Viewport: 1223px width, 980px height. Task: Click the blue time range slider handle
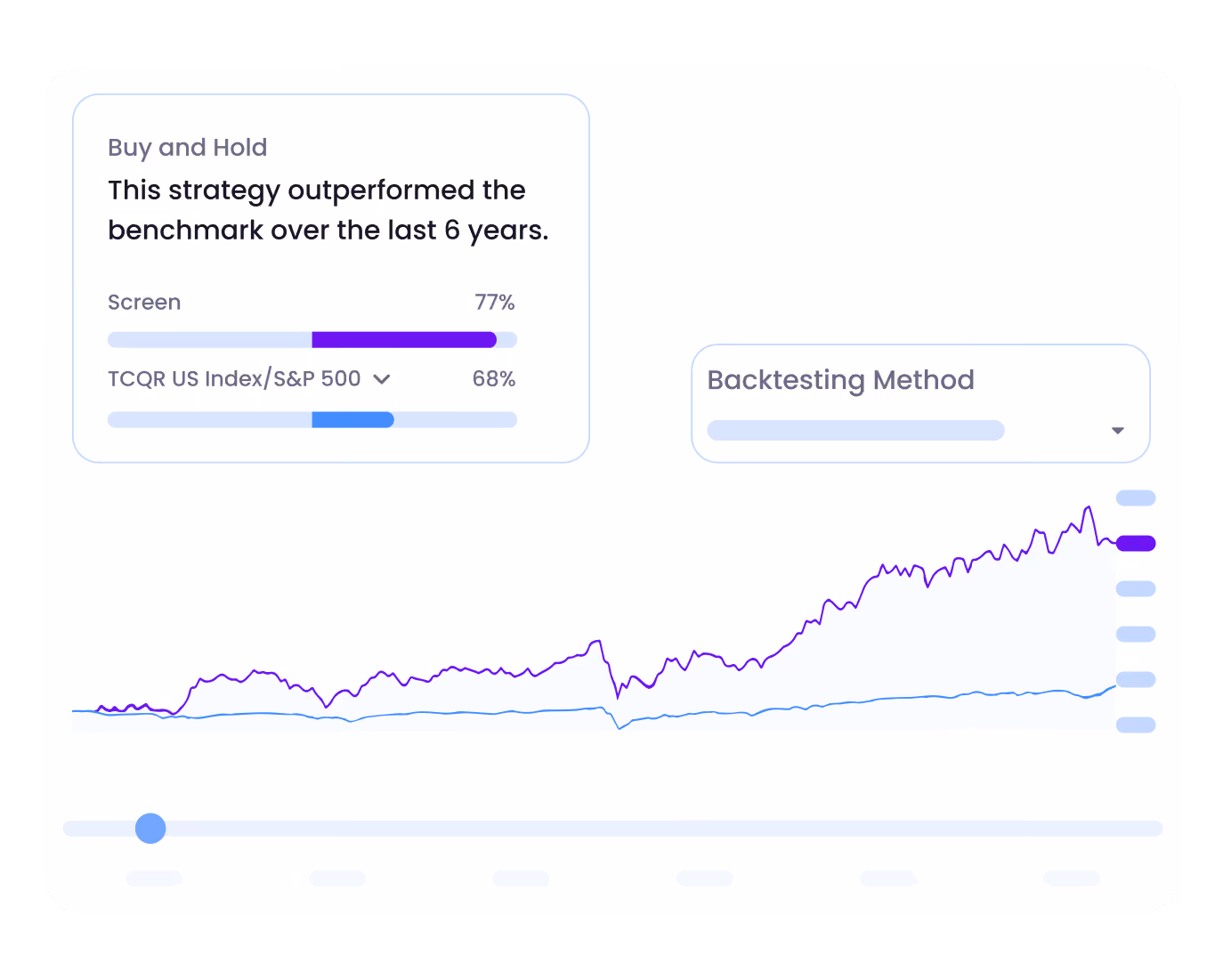point(150,829)
